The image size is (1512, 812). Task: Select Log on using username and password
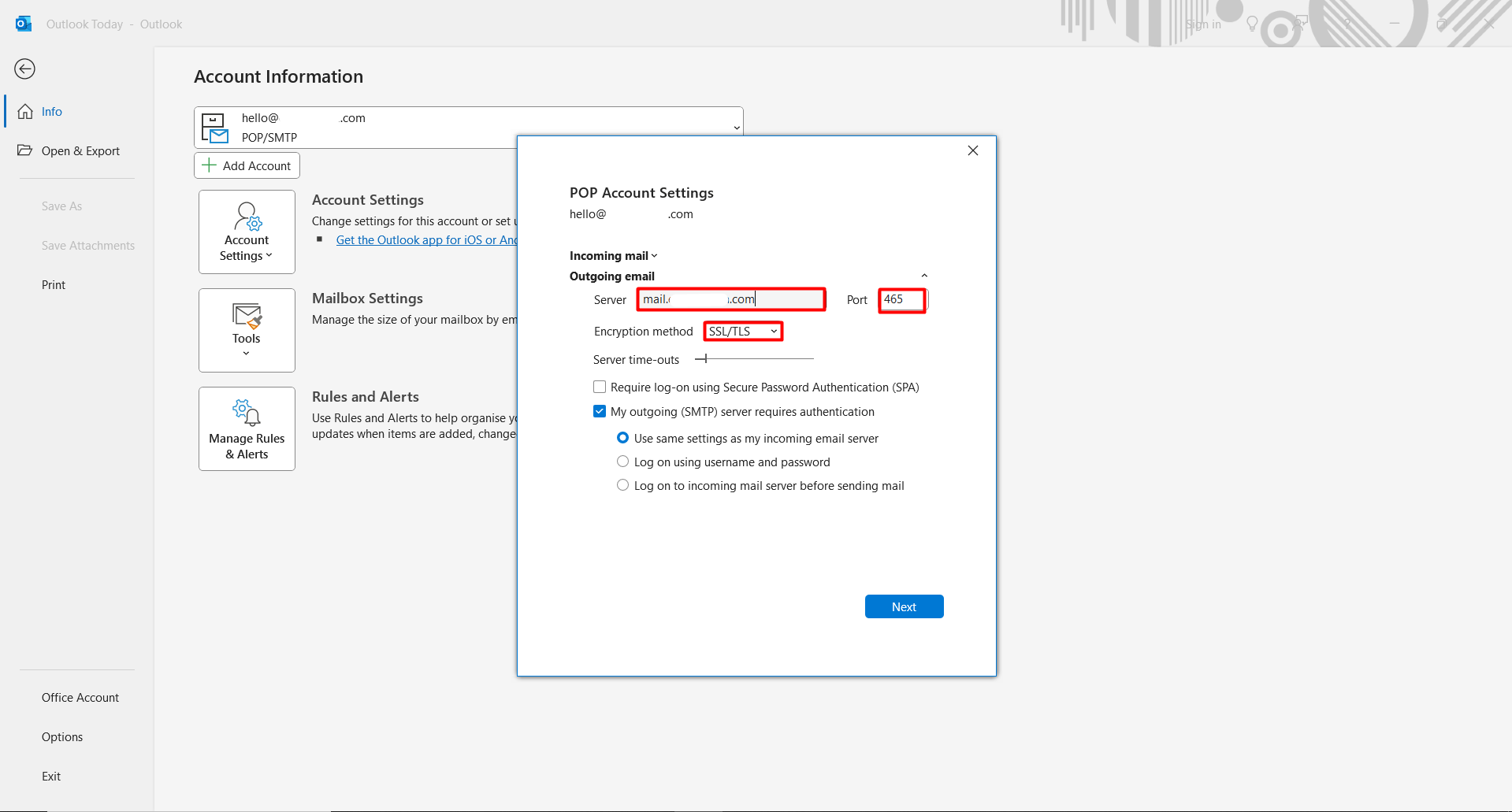(x=622, y=462)
